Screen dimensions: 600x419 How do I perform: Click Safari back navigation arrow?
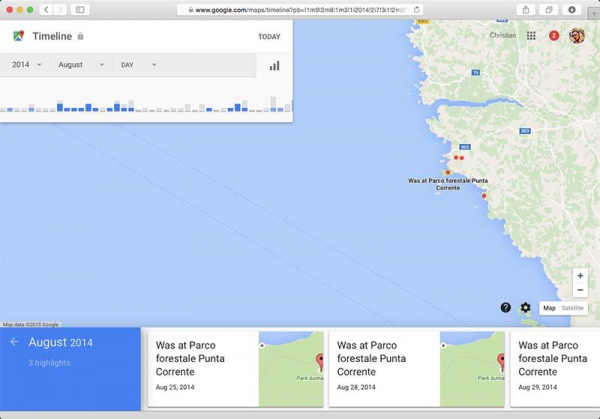(46, 10)
